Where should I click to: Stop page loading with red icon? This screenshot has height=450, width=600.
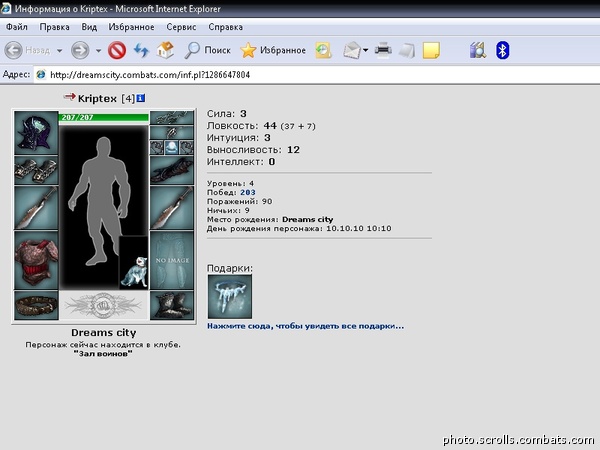coord(117,50)
